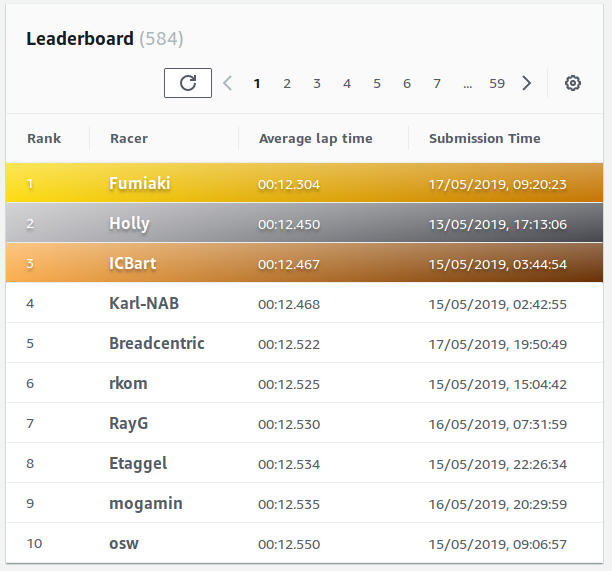Screen dimensions: 612x571
Task: Go to page 5
Action: (377, 84)
